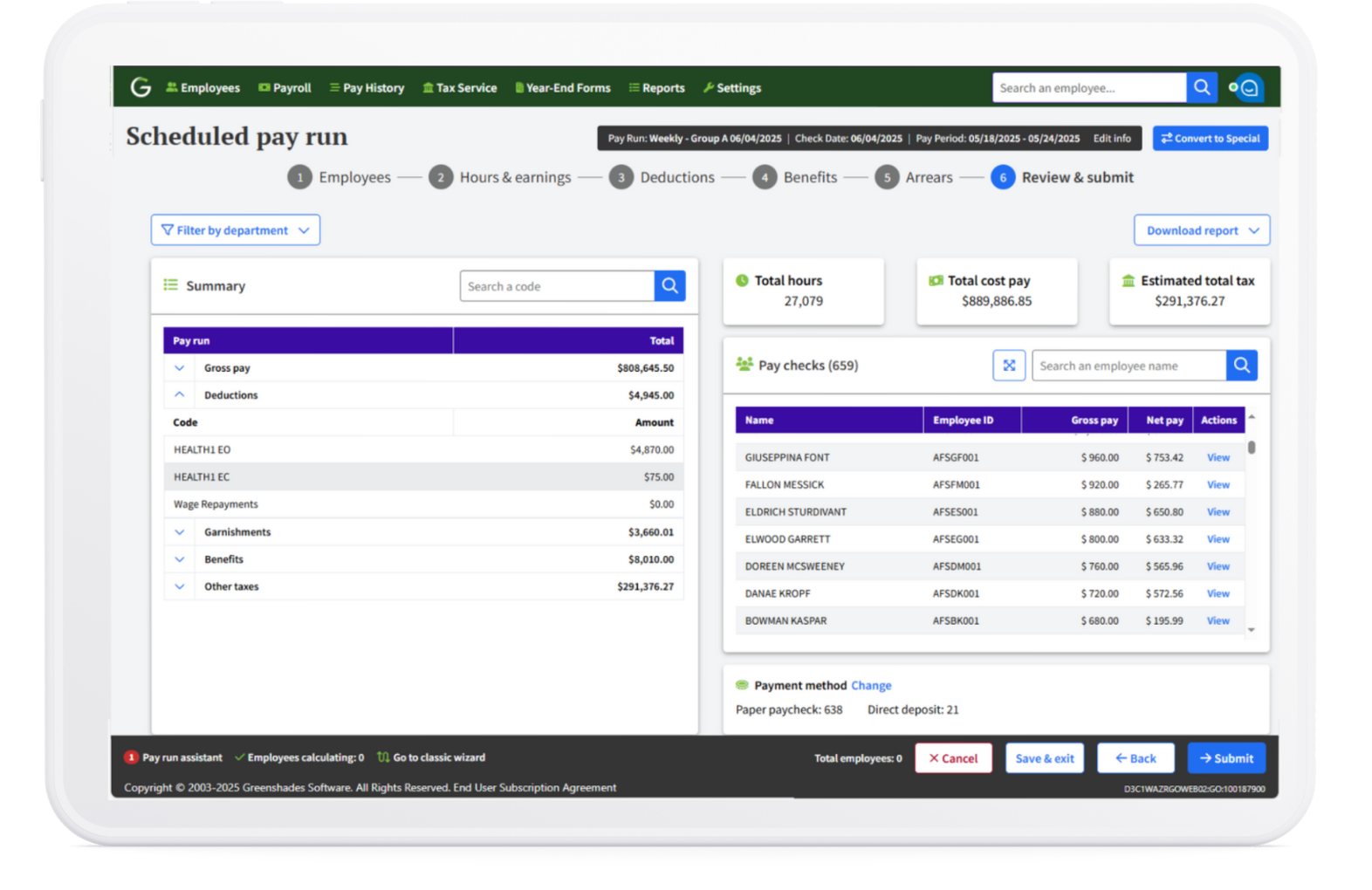Open the Download report dropdown

(1201, 230)
